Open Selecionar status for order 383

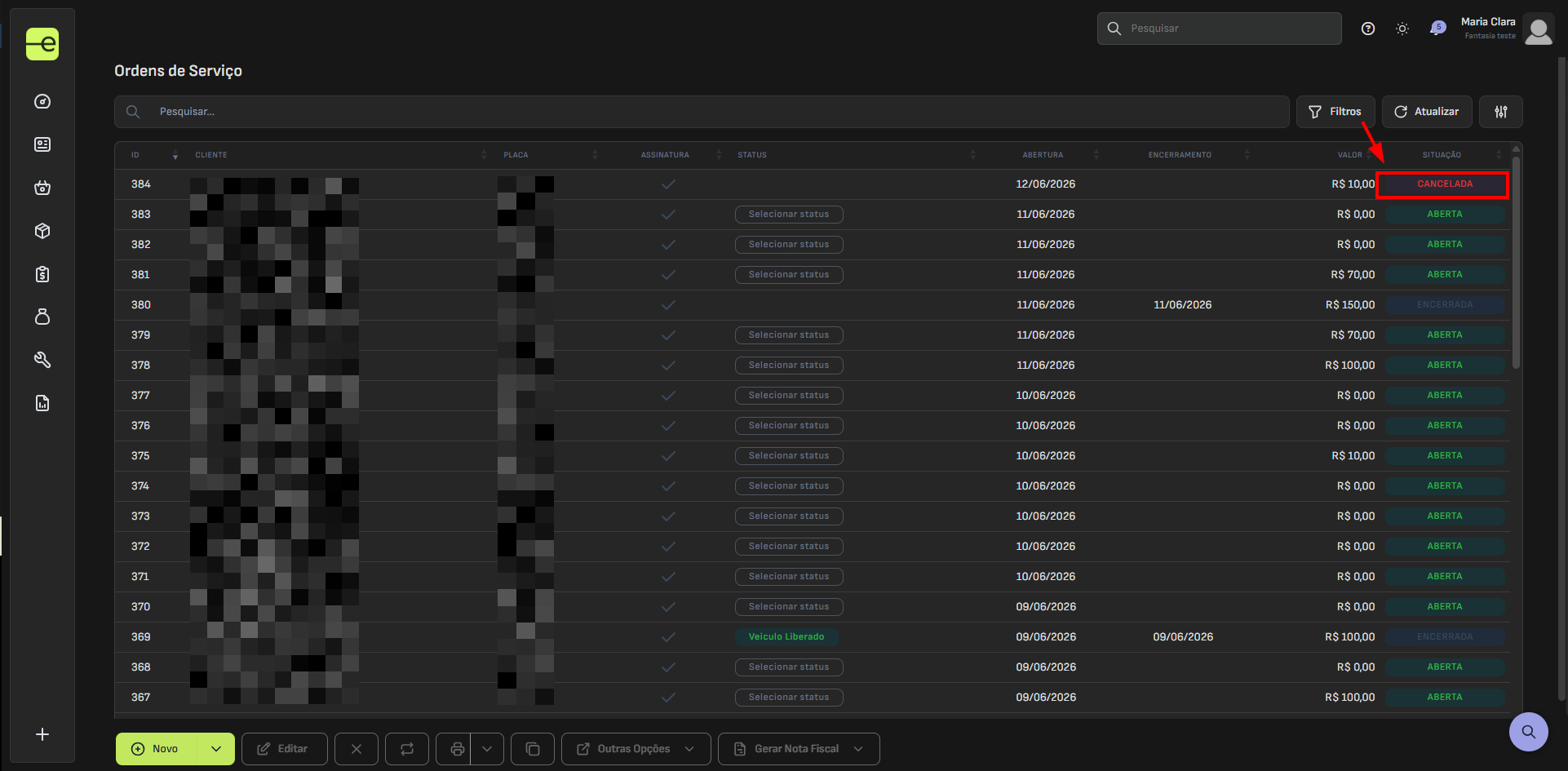click(x=789, y=215)
